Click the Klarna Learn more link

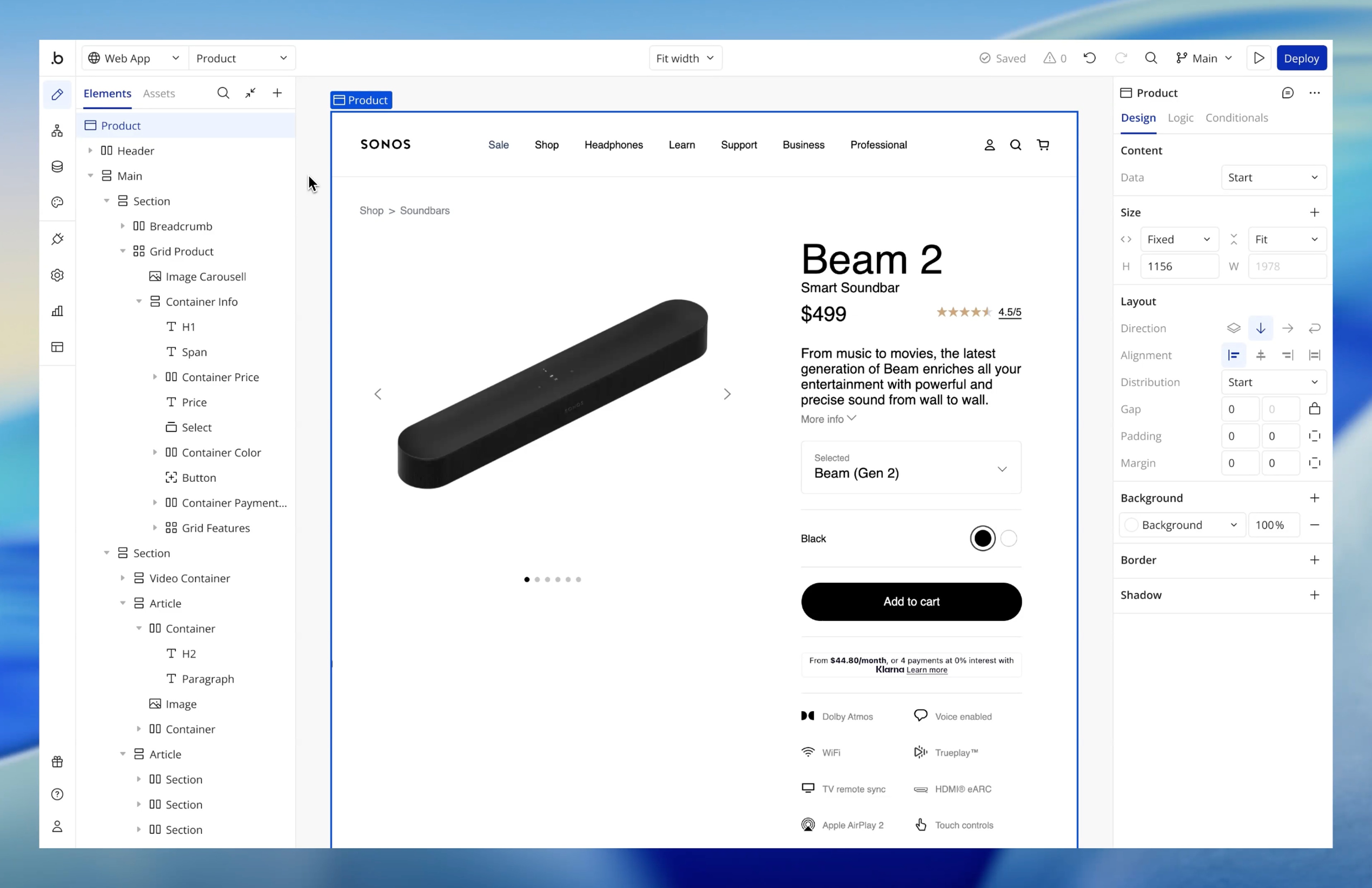(x=926, y=670)
